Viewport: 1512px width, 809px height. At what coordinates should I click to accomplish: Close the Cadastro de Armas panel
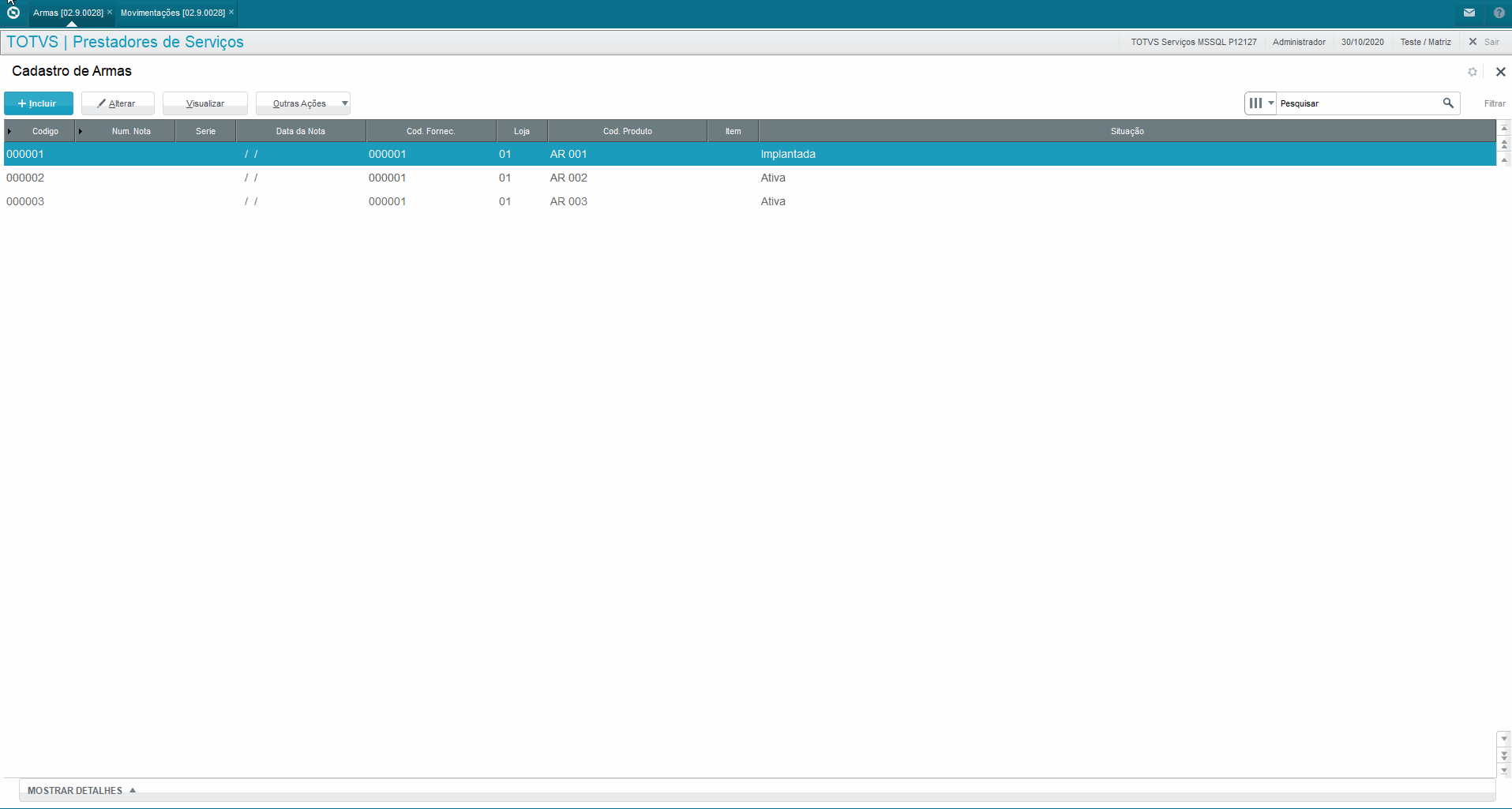1501,72
